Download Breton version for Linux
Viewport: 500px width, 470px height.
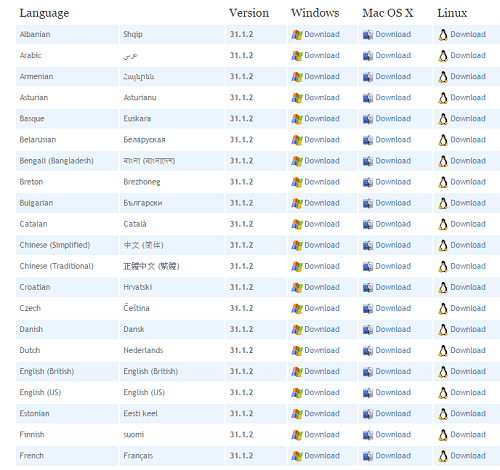tap(468, 182)
